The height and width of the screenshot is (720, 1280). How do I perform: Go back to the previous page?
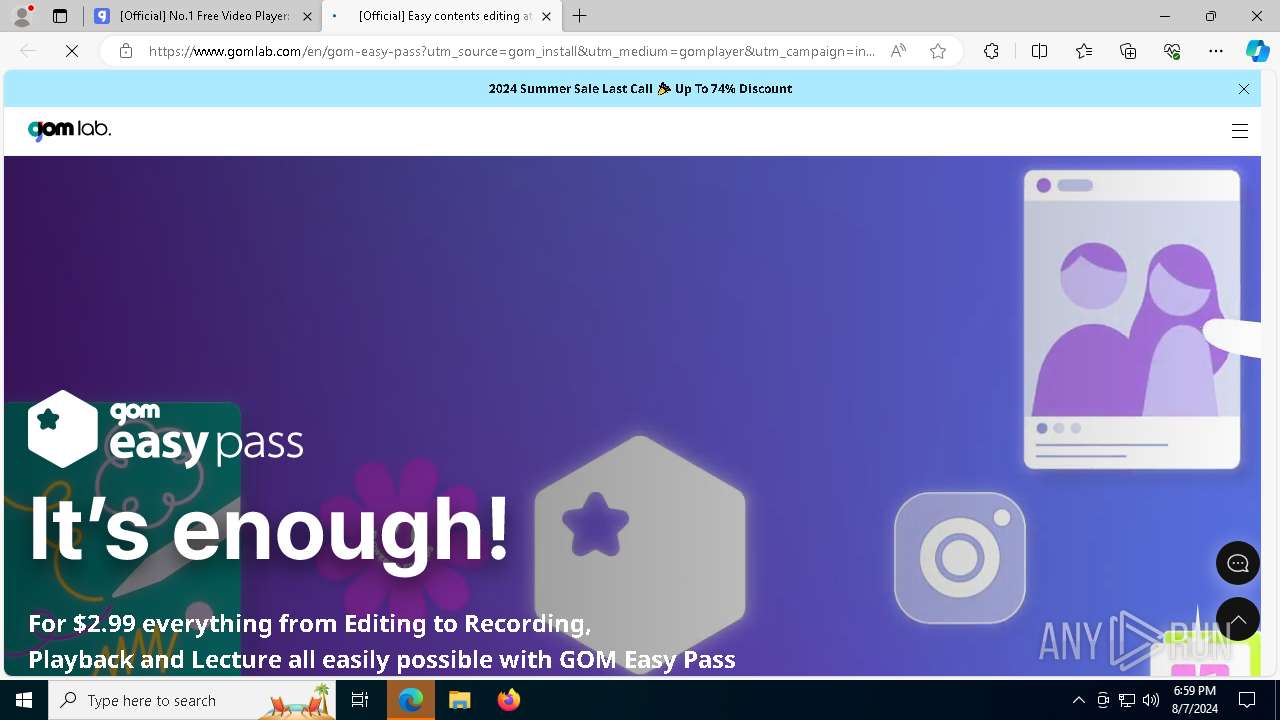click(28, 51)
